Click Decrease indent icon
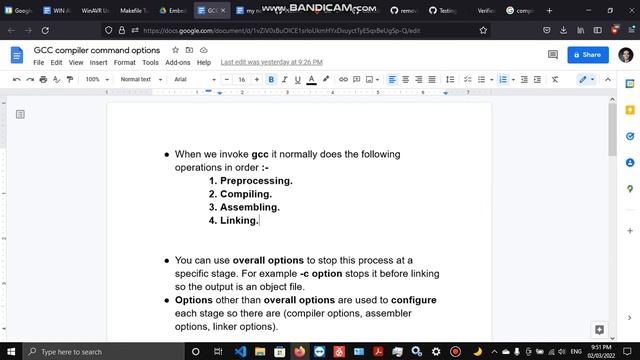640x360 pixels. [x=524, y=80]
